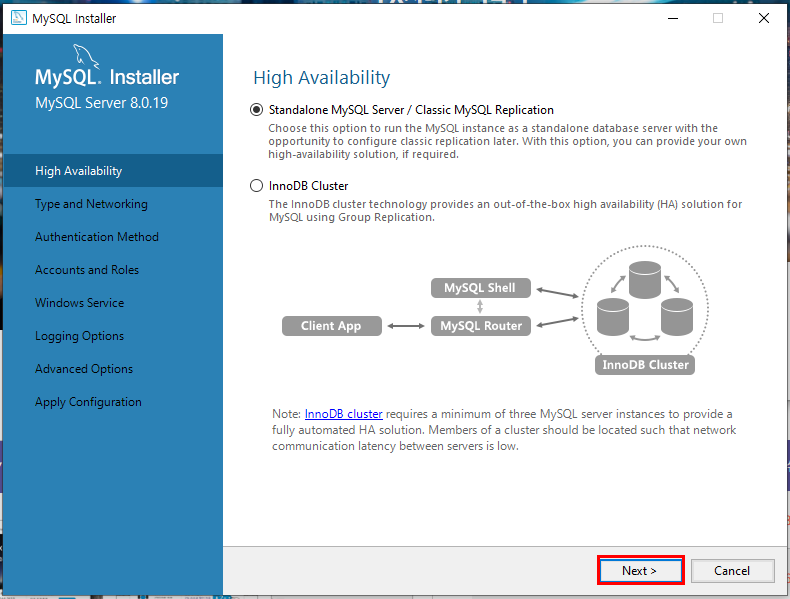790x599 pixels.
Task: Select Standalone MySQL Server radio option
Action: coord(256,110)
